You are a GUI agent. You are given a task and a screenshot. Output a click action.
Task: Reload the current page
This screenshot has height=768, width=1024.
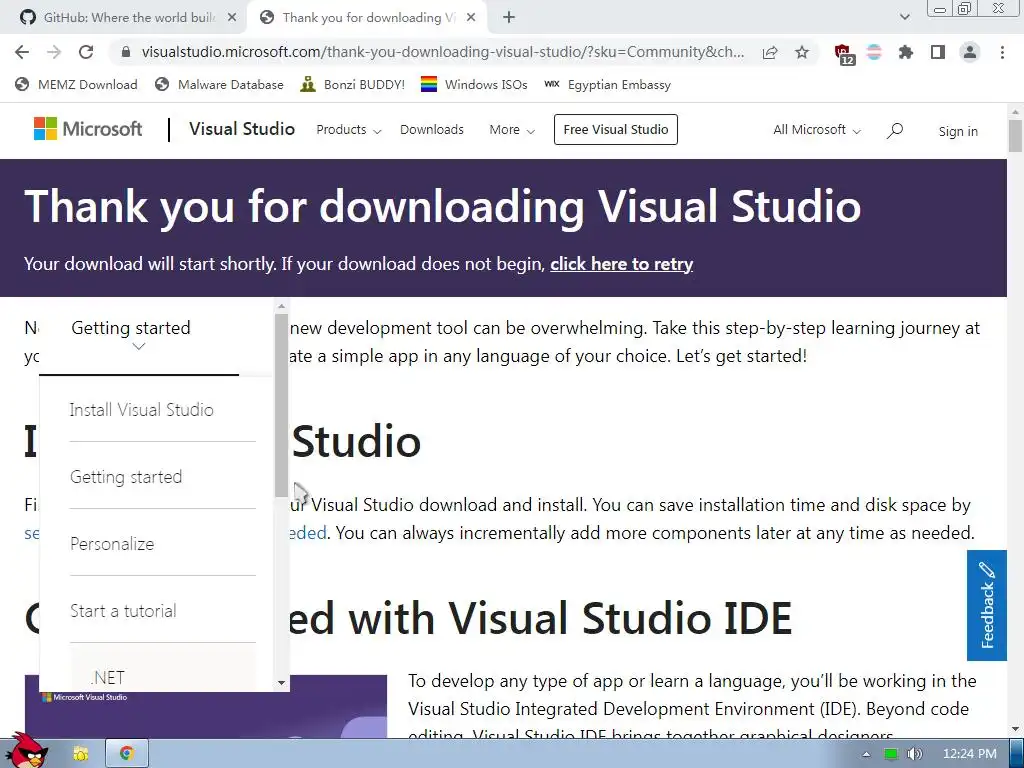(86, 52)
